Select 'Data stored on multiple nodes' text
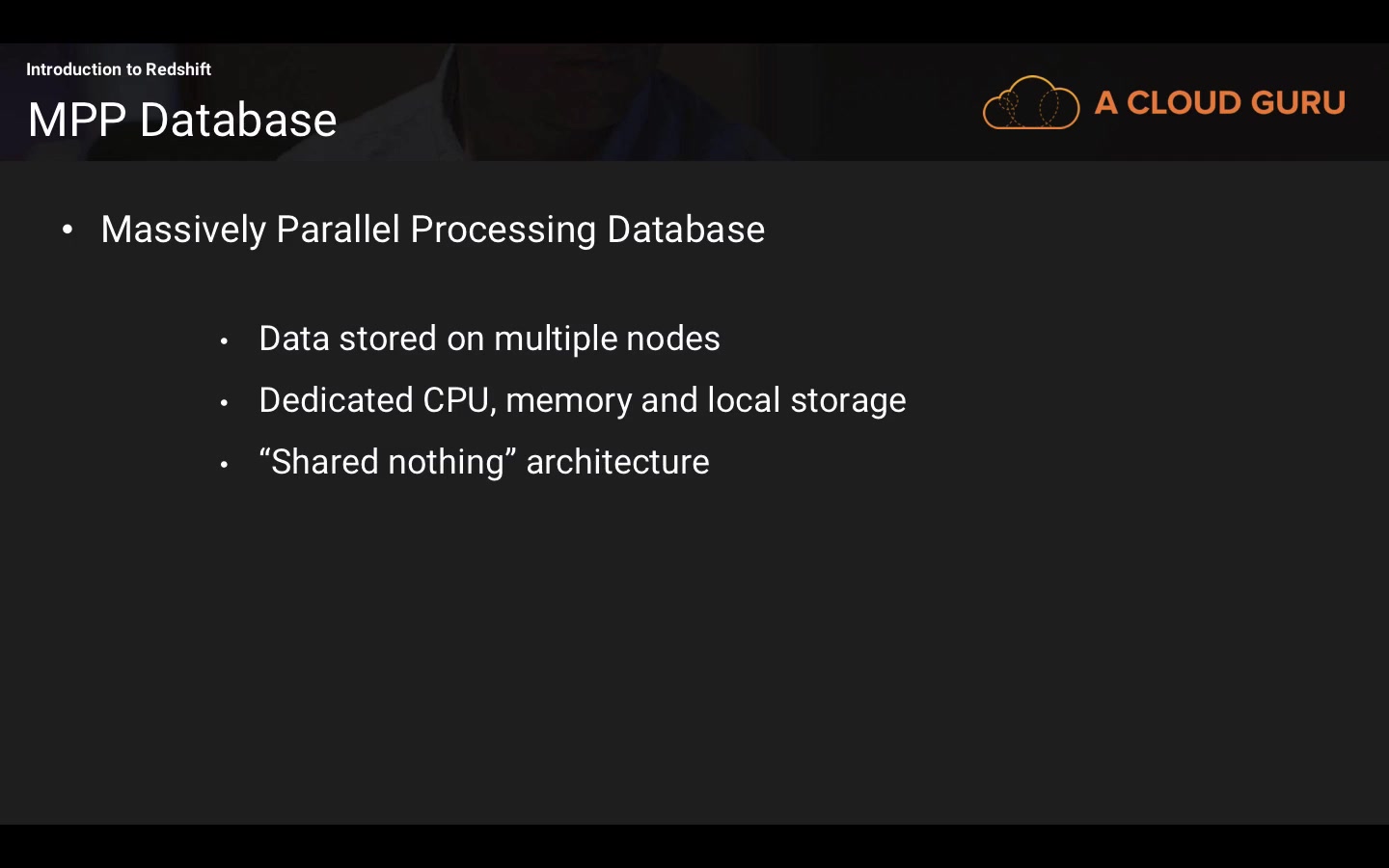Image resolution: width=1389 pixels, height=868 pixels. tap(489, 339)
